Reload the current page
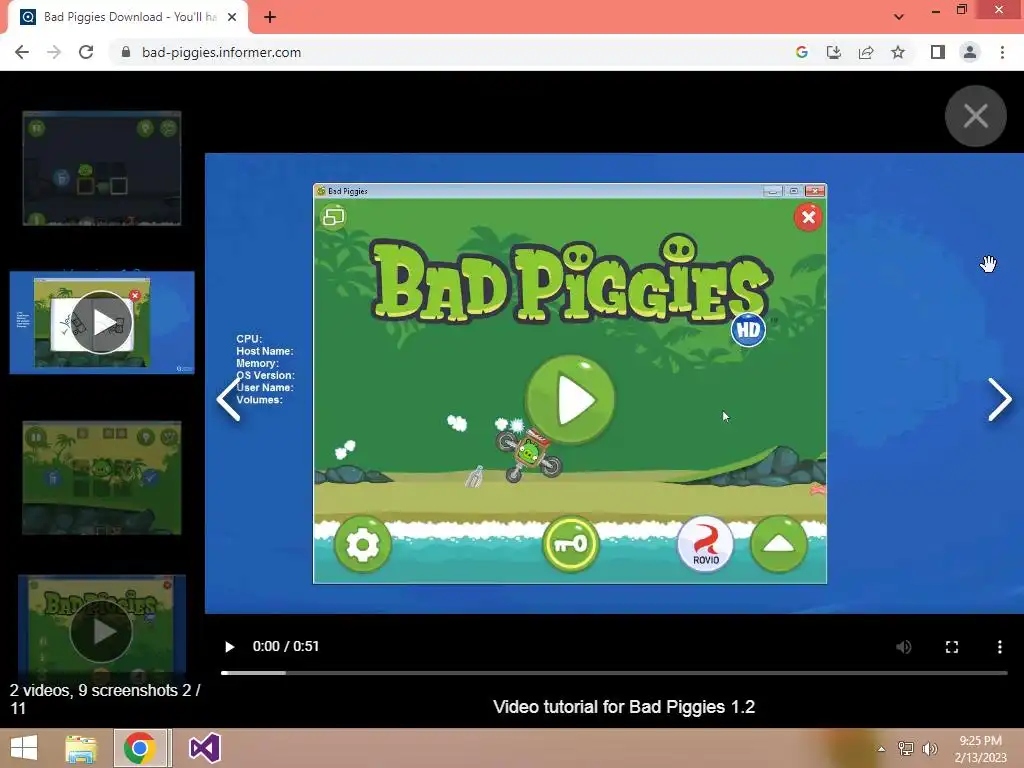The width and height of the screenshot is (1024, 768). (x=86, y=52)
